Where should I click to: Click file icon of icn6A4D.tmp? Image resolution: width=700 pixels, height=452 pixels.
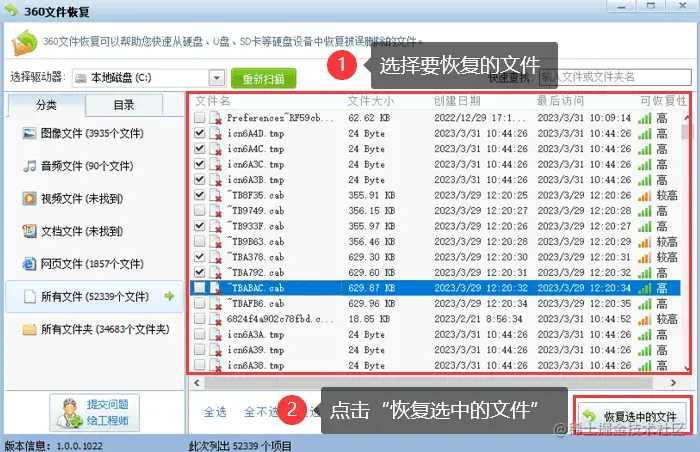[x=216, y=134]
